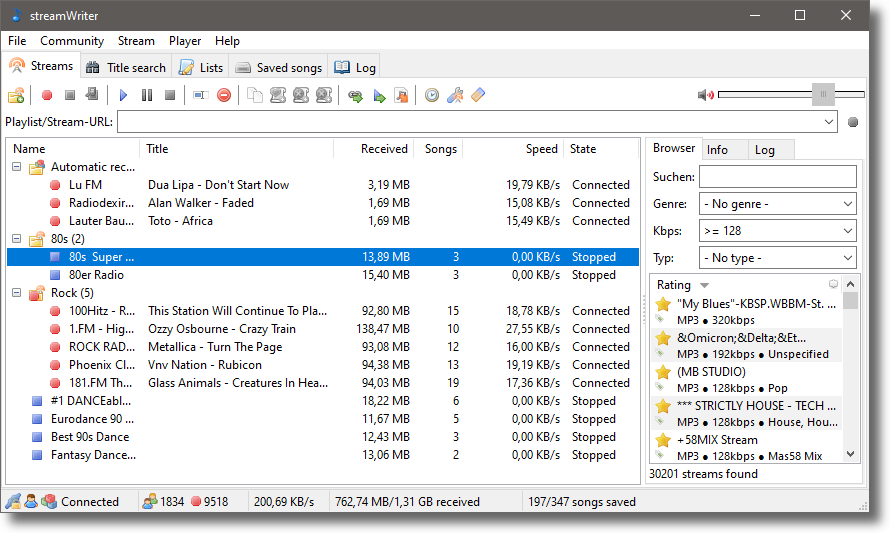
Task: Open the Community menu
Action: pos(72,41)
